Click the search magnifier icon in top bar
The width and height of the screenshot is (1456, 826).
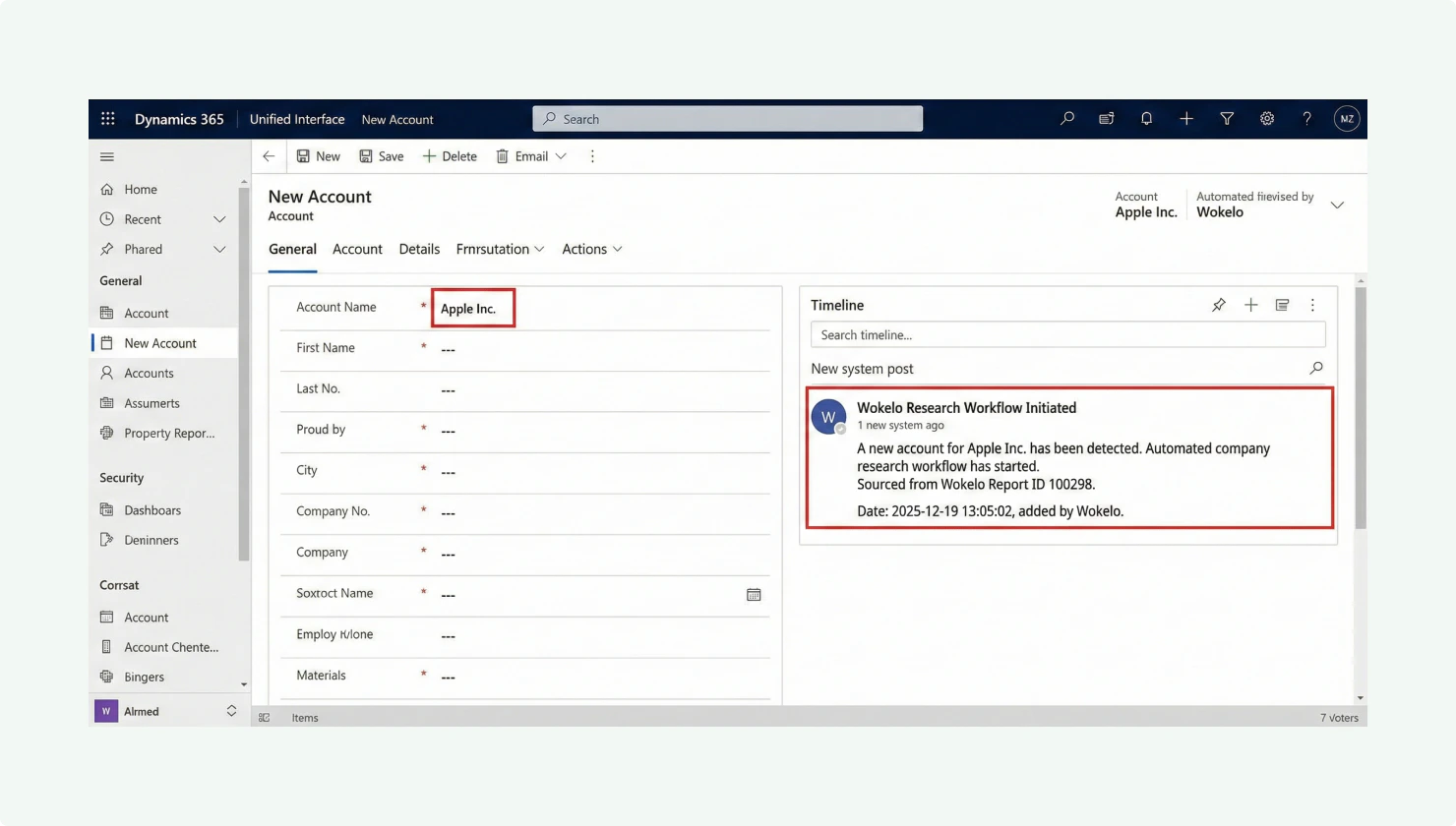1066,119
